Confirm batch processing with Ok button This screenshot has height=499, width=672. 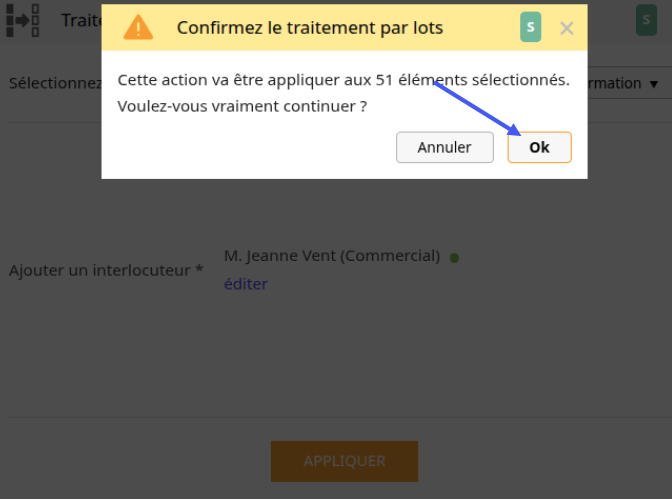[539, 147]
